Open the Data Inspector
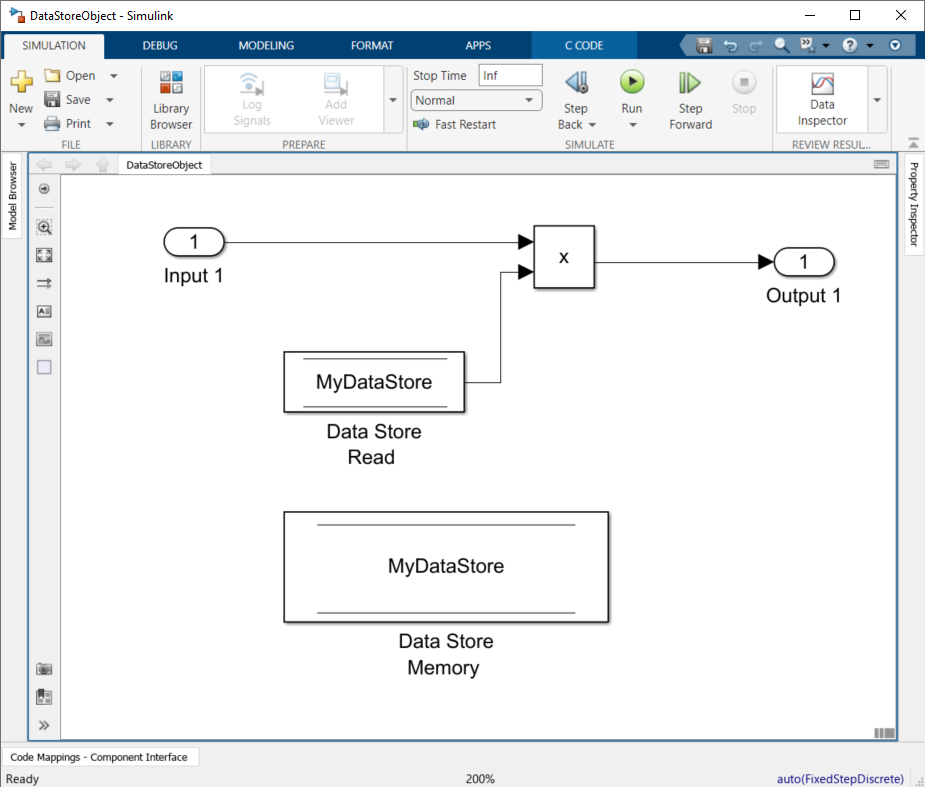This screenshot has width=925, height=787. coord(822,99)
